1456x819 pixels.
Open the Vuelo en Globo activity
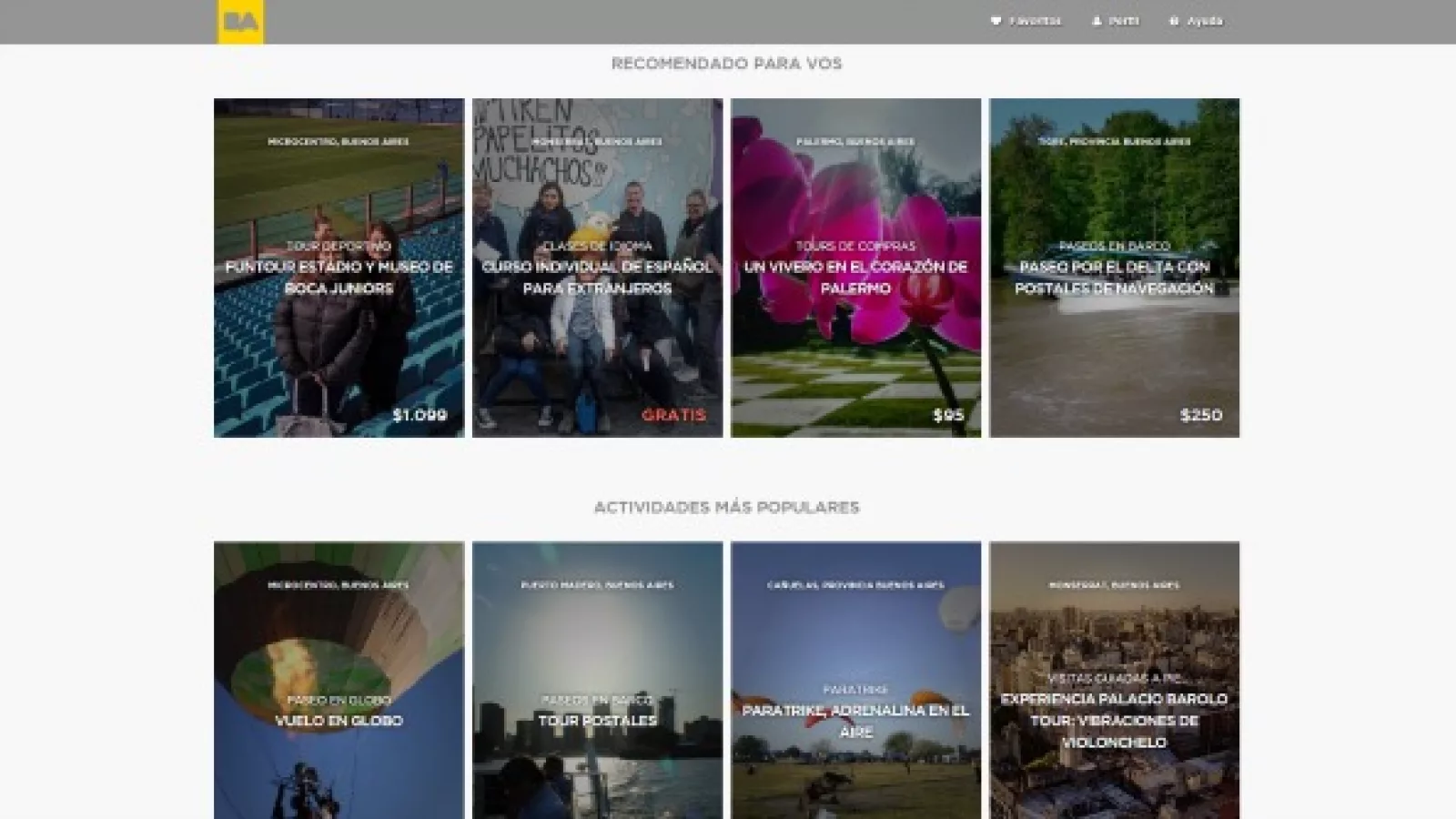339,720
